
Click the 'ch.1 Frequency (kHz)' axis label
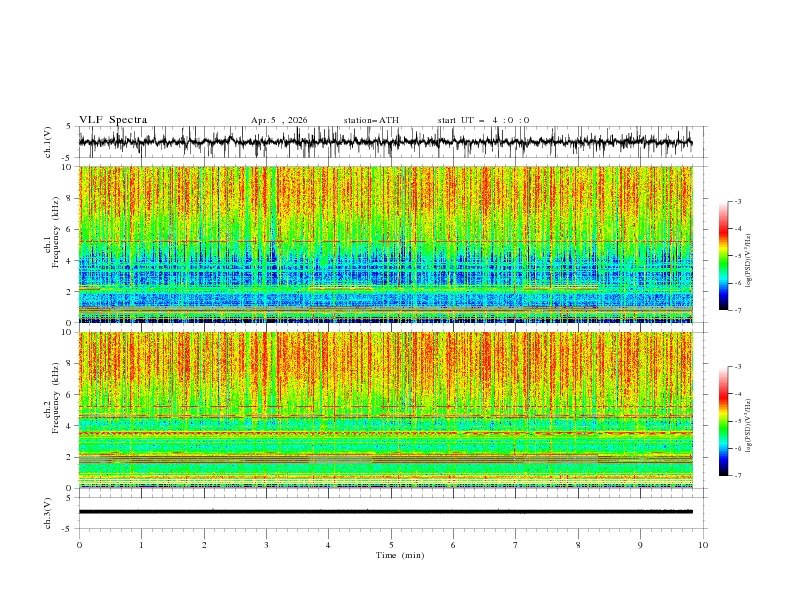click(x=52, y=232)
